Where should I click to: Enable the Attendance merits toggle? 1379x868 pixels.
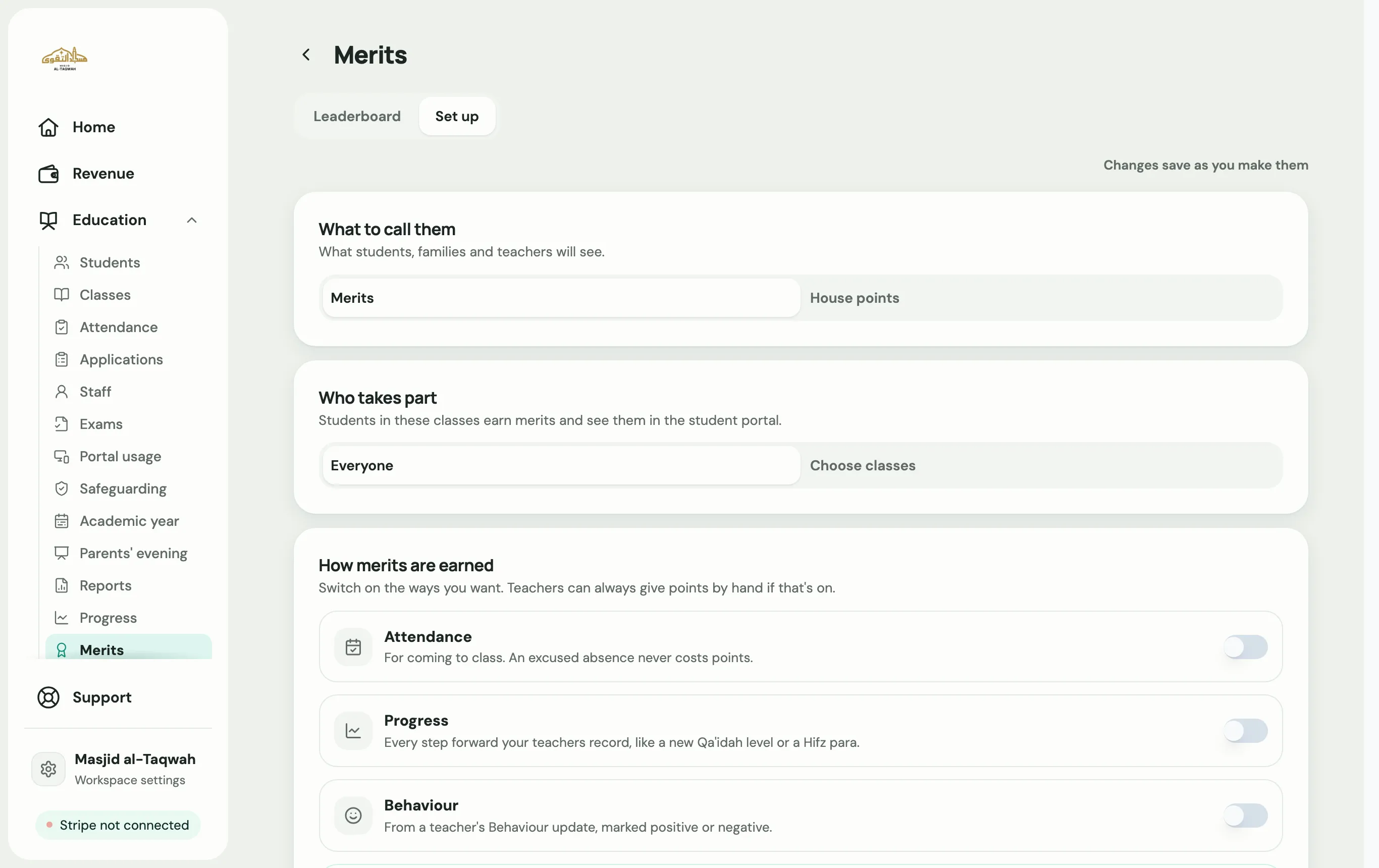(1245, 647)
